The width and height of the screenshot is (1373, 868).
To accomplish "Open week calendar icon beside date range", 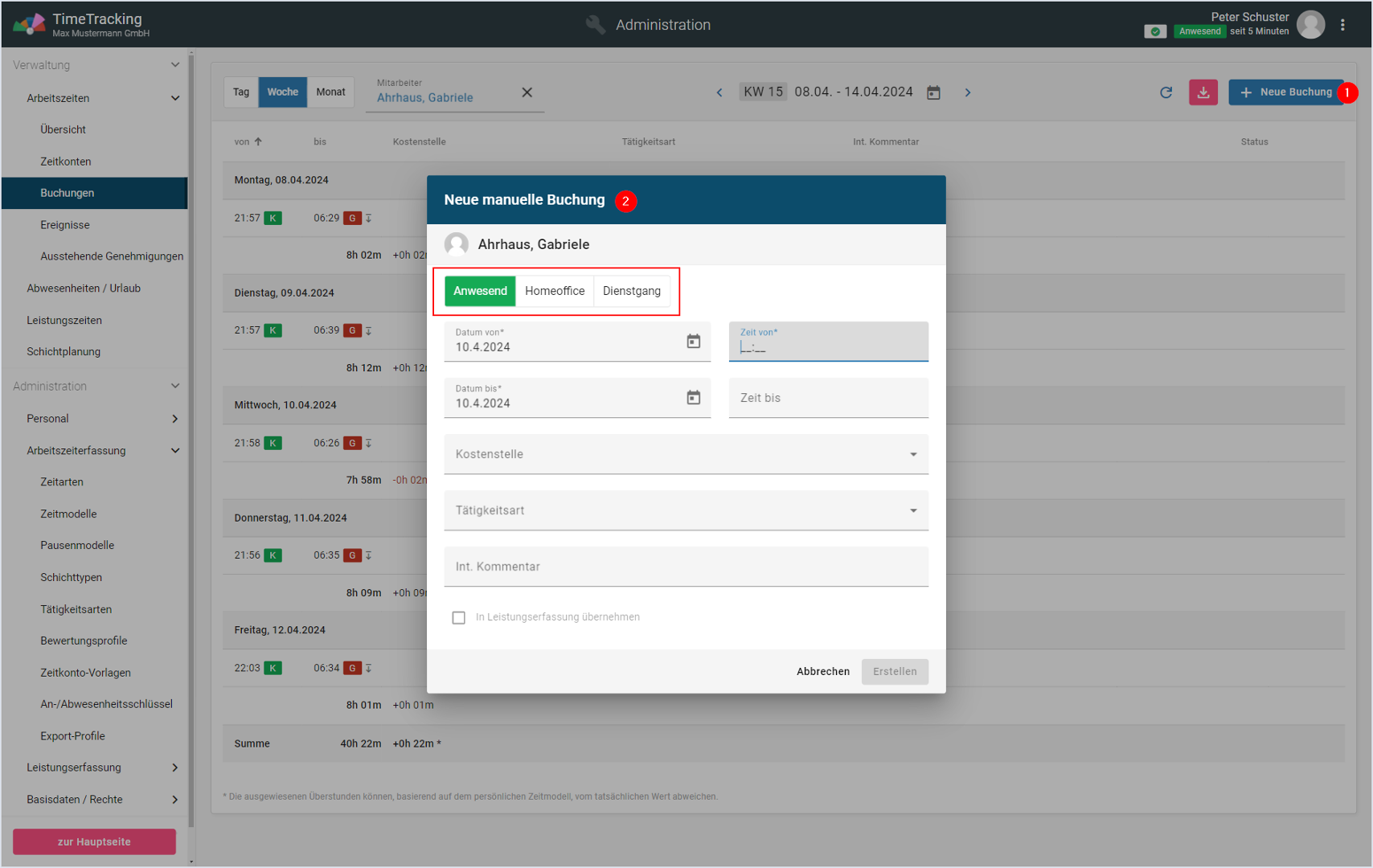I will click(x=933, y=92).
